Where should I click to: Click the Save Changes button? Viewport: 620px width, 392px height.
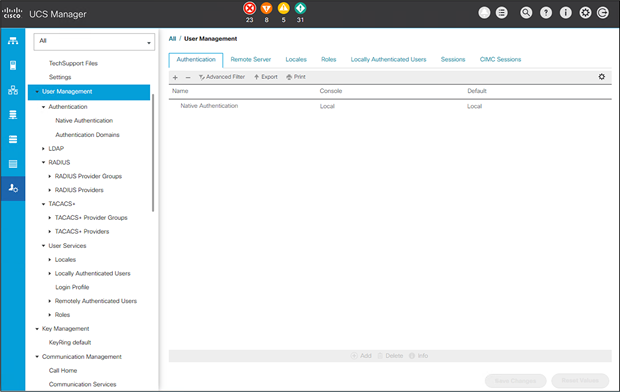[x=516, y=381]
